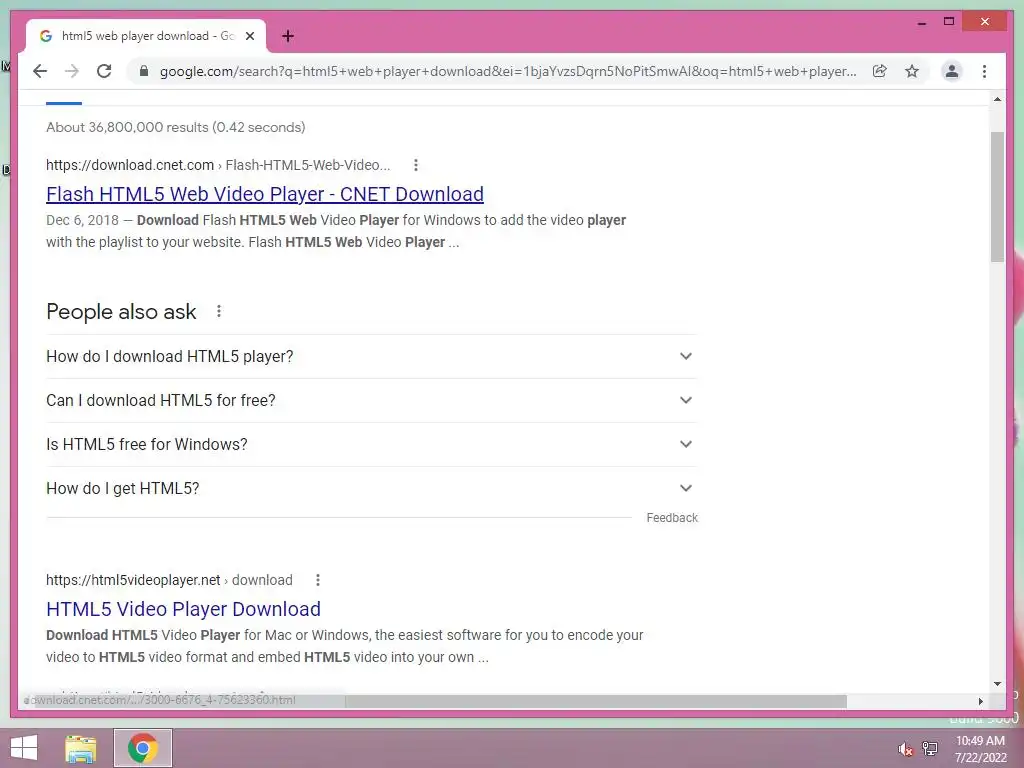The height and width of the screenshot is (768, 1024).
Task: Click the Chrome taskbar icon
Action: click(142, 748)
